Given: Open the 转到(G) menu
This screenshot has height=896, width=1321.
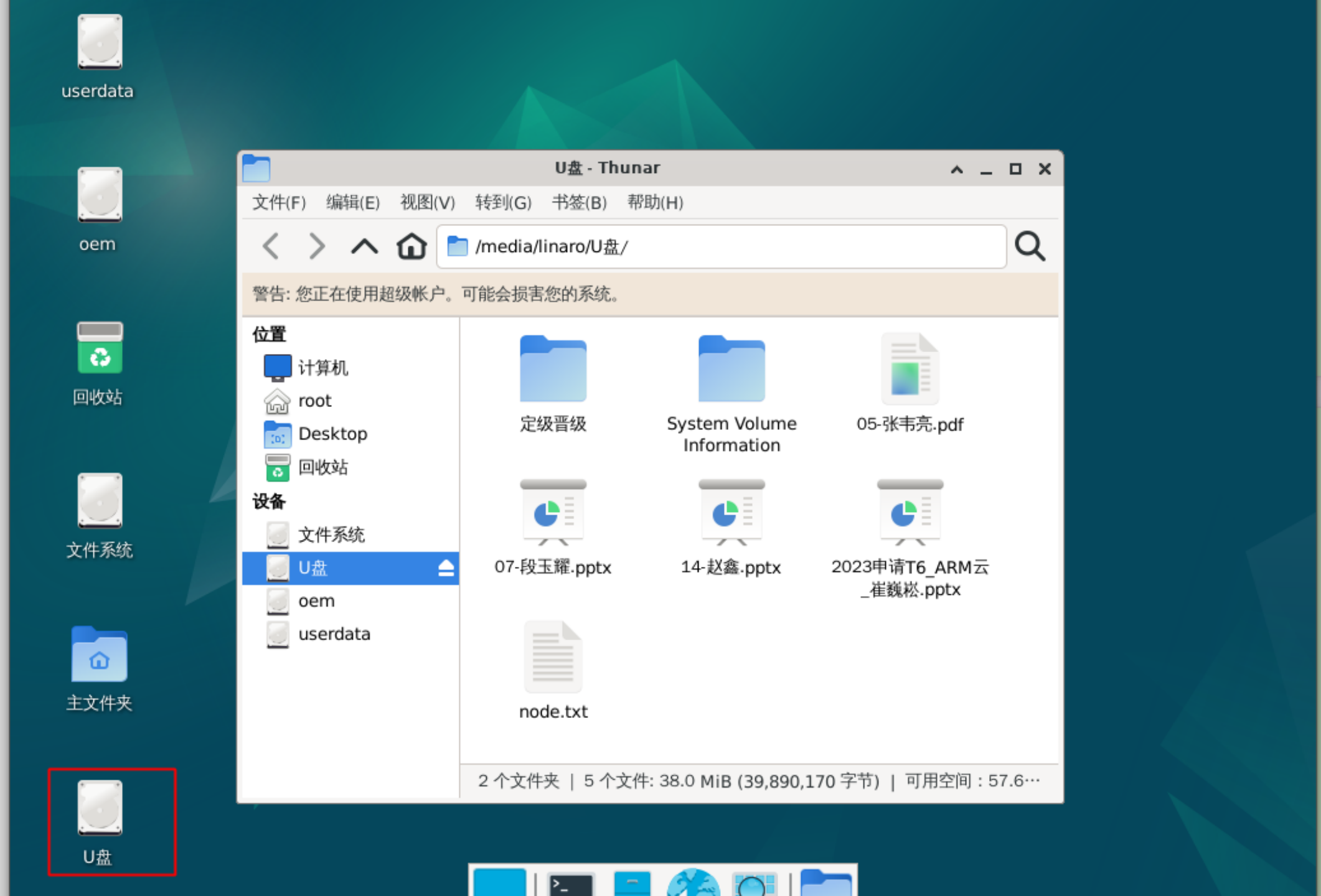Looking at the screenshot, I should point(503,202).
